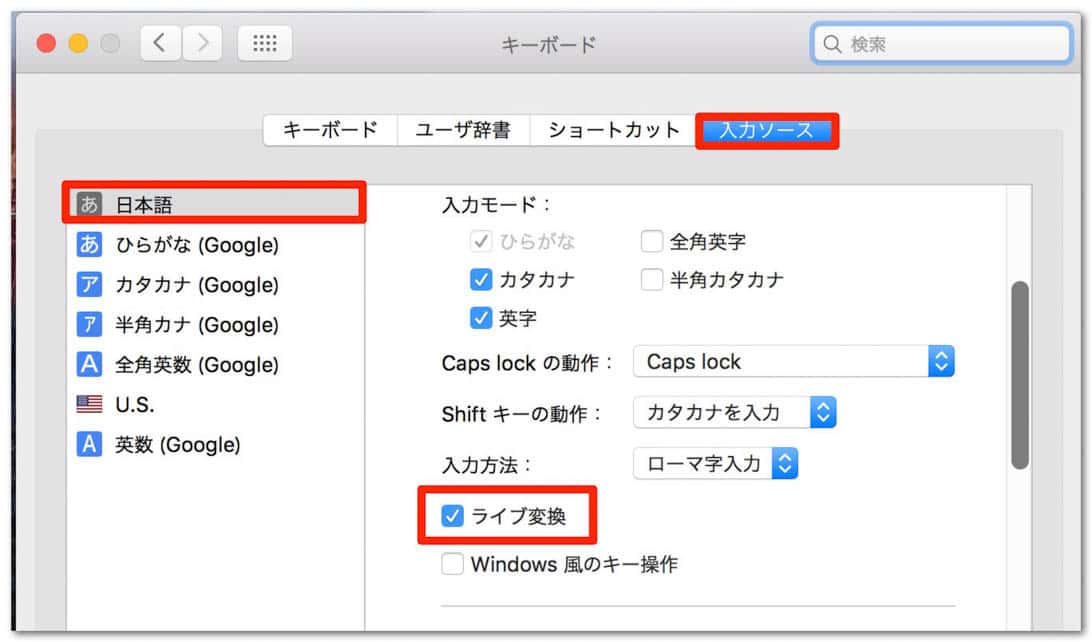Show all preferences grid button
This screenshot has width=1092, height=642.
265,44
